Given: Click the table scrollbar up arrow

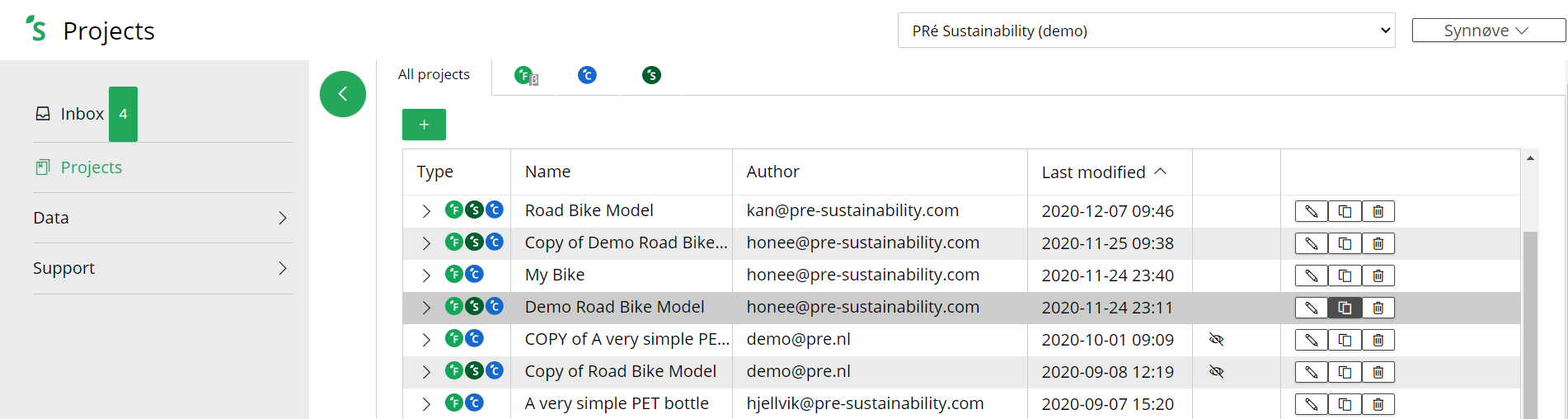Looking at the screenshot, I should (x=1530, y=158).
